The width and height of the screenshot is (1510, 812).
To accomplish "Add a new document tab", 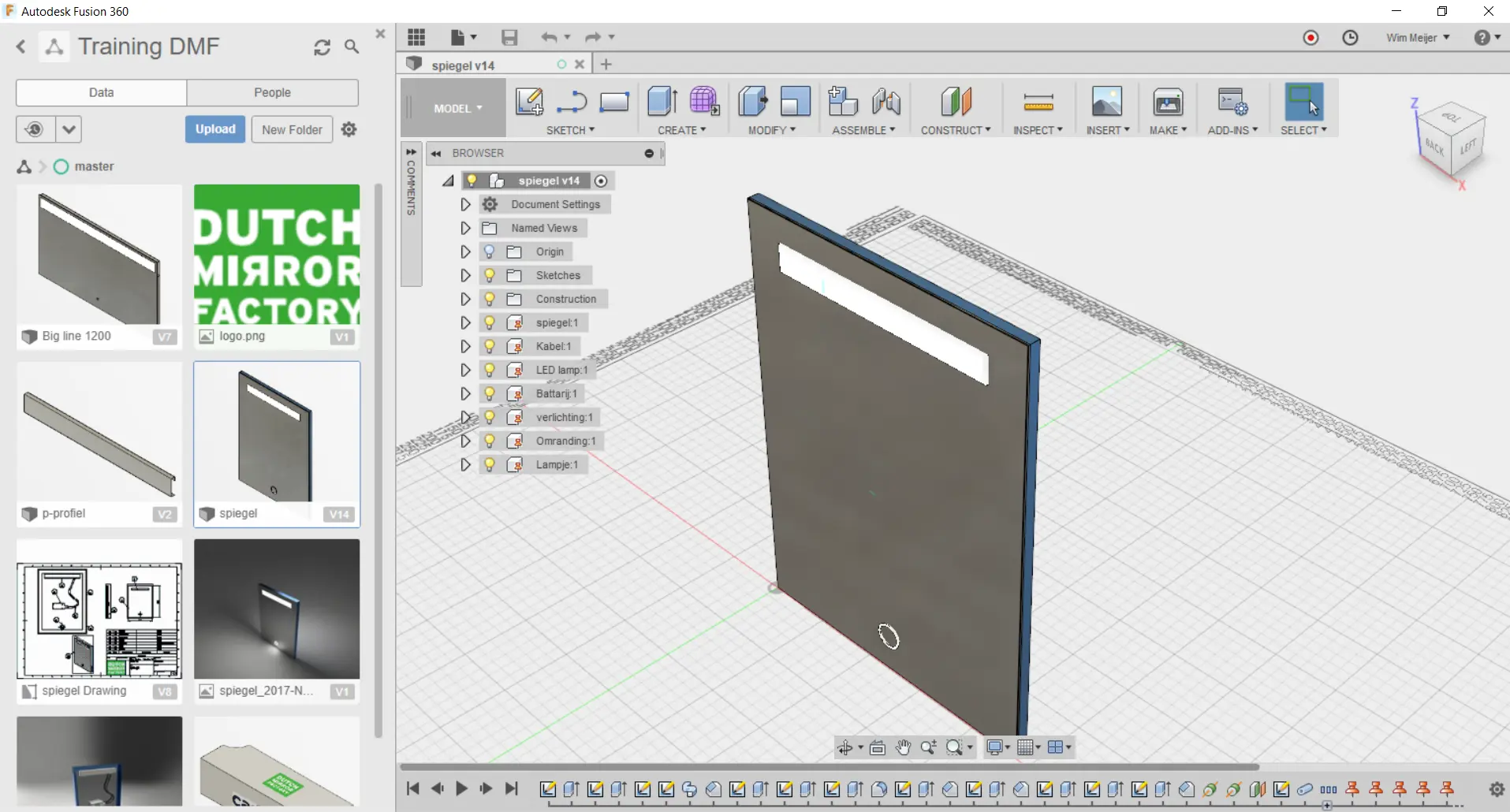I will pos(606,64).
